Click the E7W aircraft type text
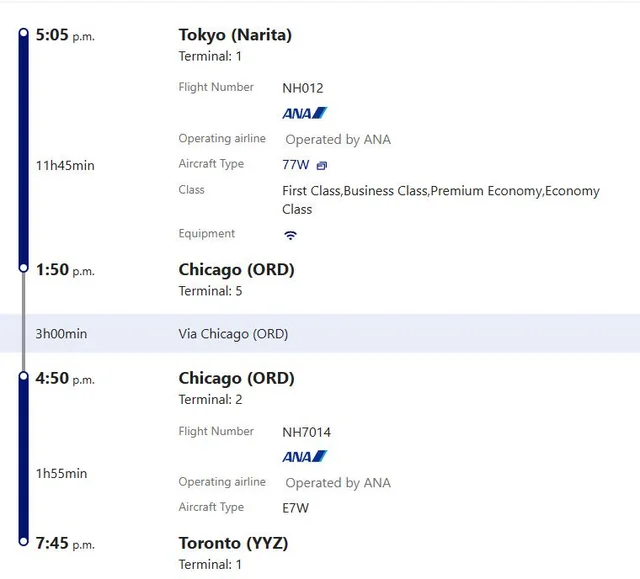Image resolution: width=640 pixels, height=579 pixels. pos(296,508)
